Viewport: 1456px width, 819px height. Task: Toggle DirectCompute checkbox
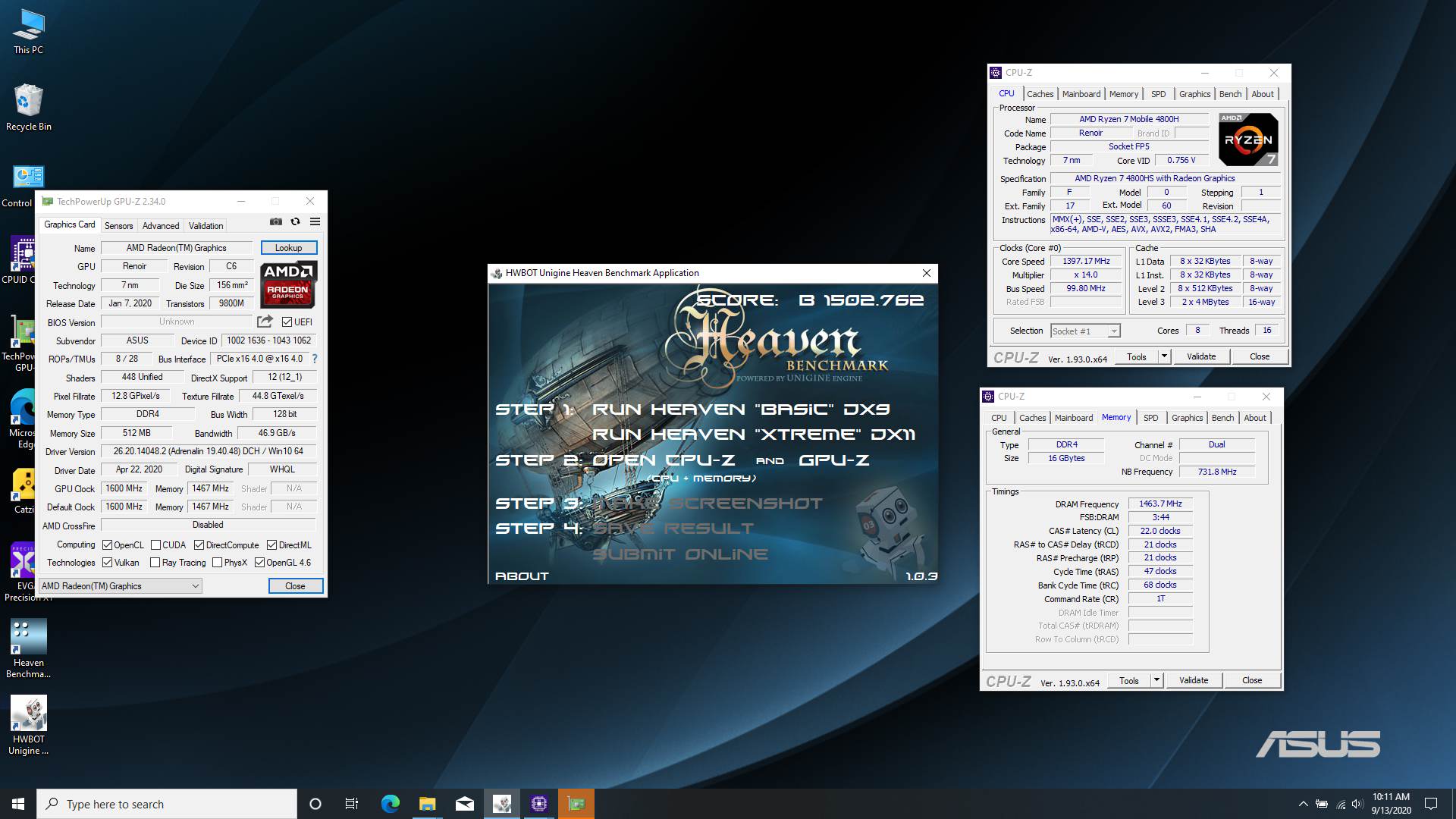tap(199, 544)
